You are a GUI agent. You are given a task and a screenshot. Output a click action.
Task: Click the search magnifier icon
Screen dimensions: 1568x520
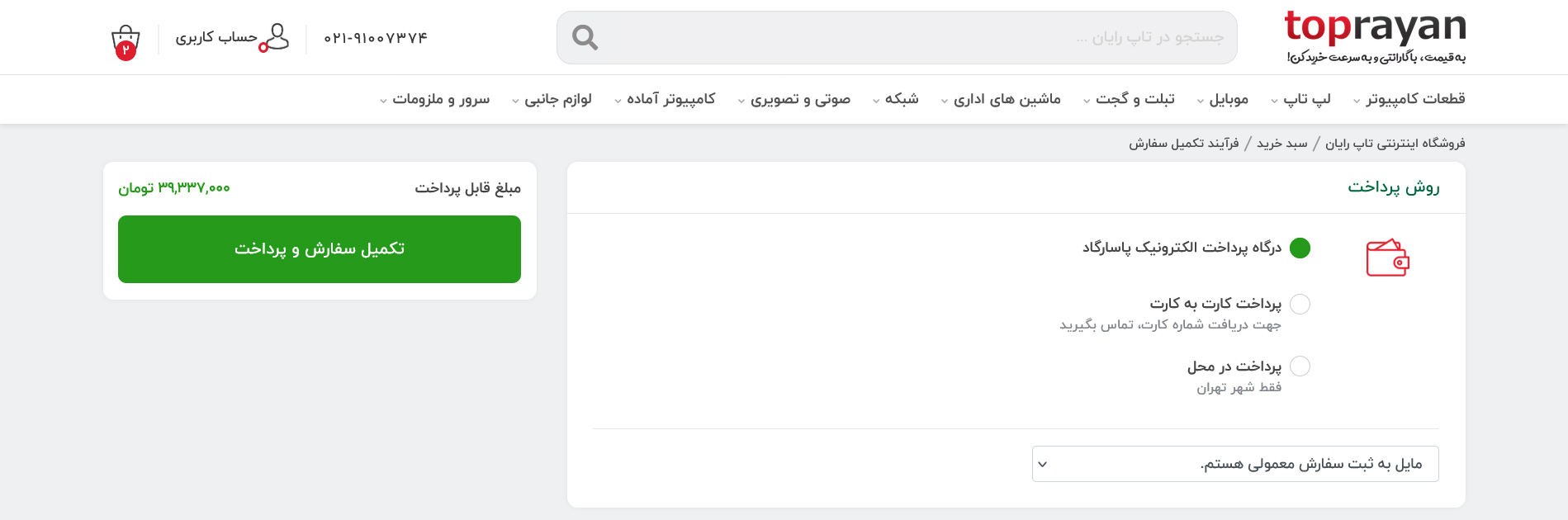click(x=585, y=37)
